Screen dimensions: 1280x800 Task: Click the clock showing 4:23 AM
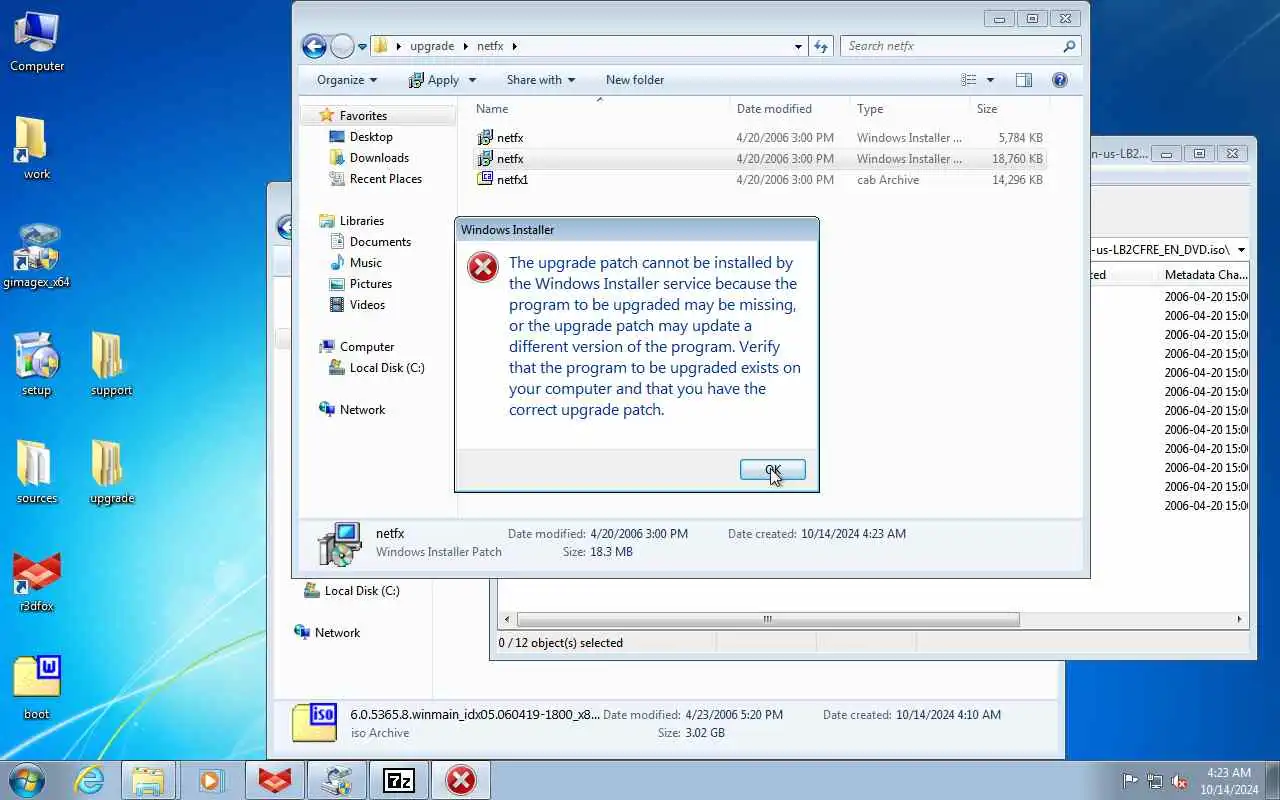point(1228,781)
